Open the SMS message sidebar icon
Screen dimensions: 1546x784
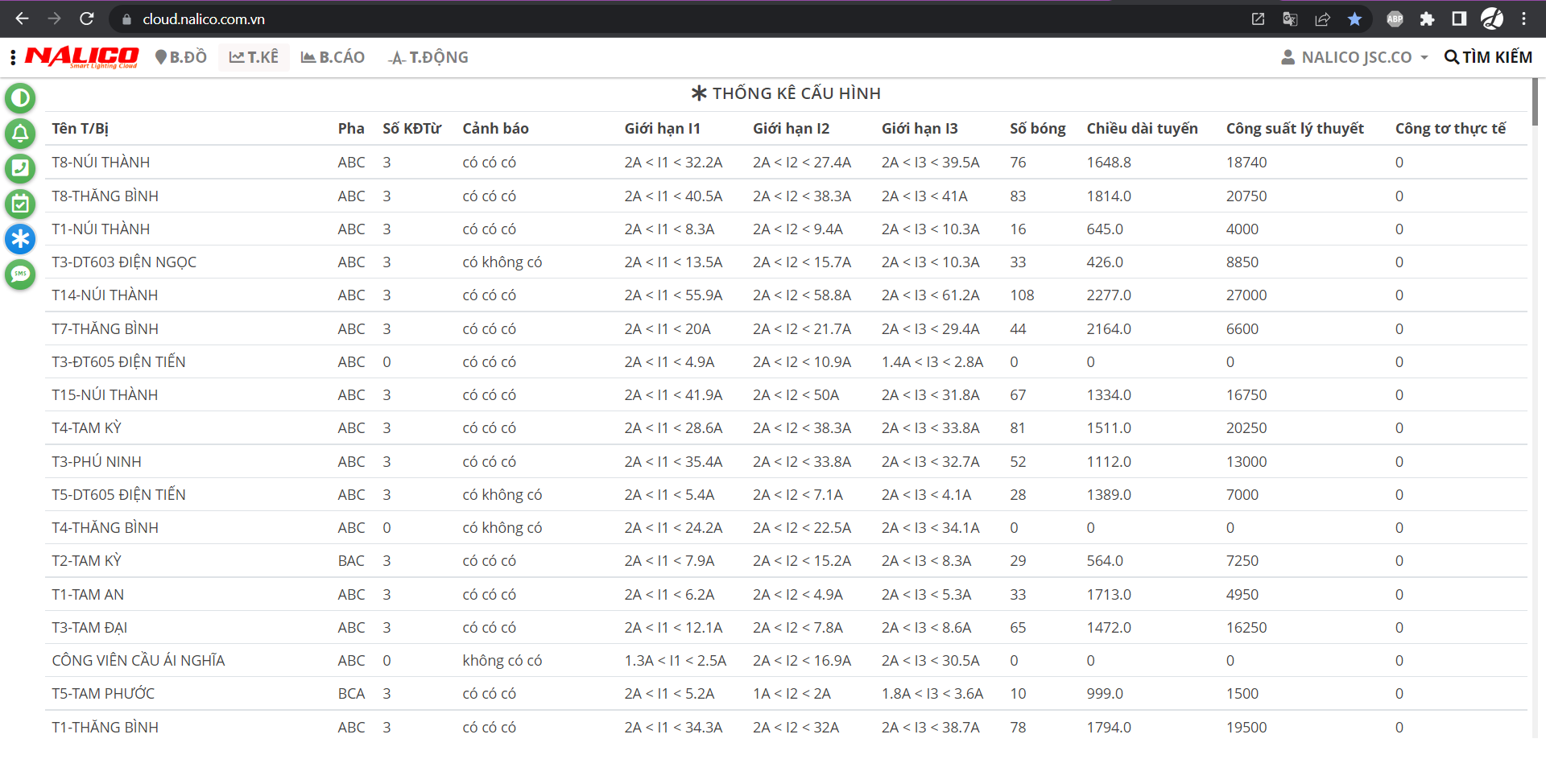click(x=20, y=274)
